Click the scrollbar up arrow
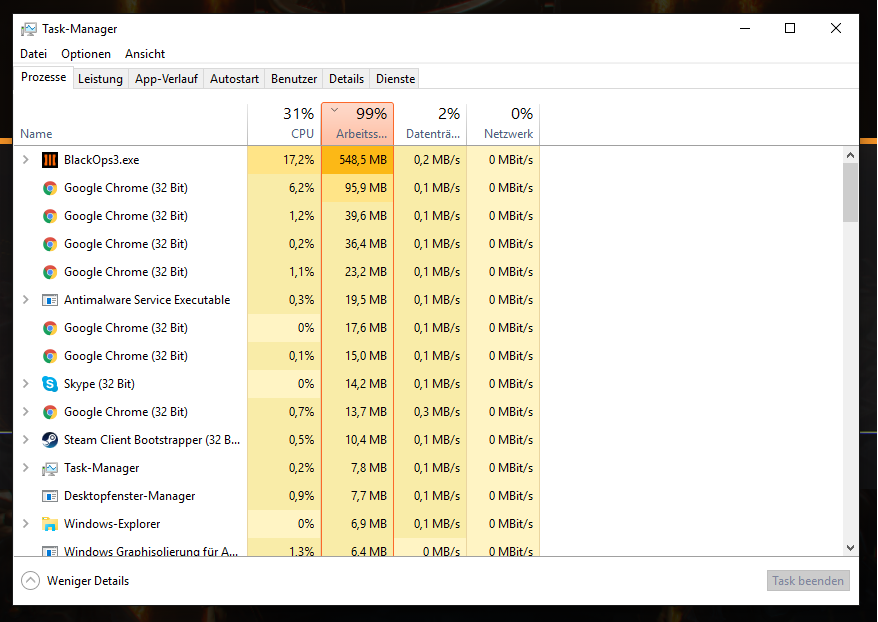The width and height of the screenshot is (878, 622). pyautogui.click(x=850, y=155)
